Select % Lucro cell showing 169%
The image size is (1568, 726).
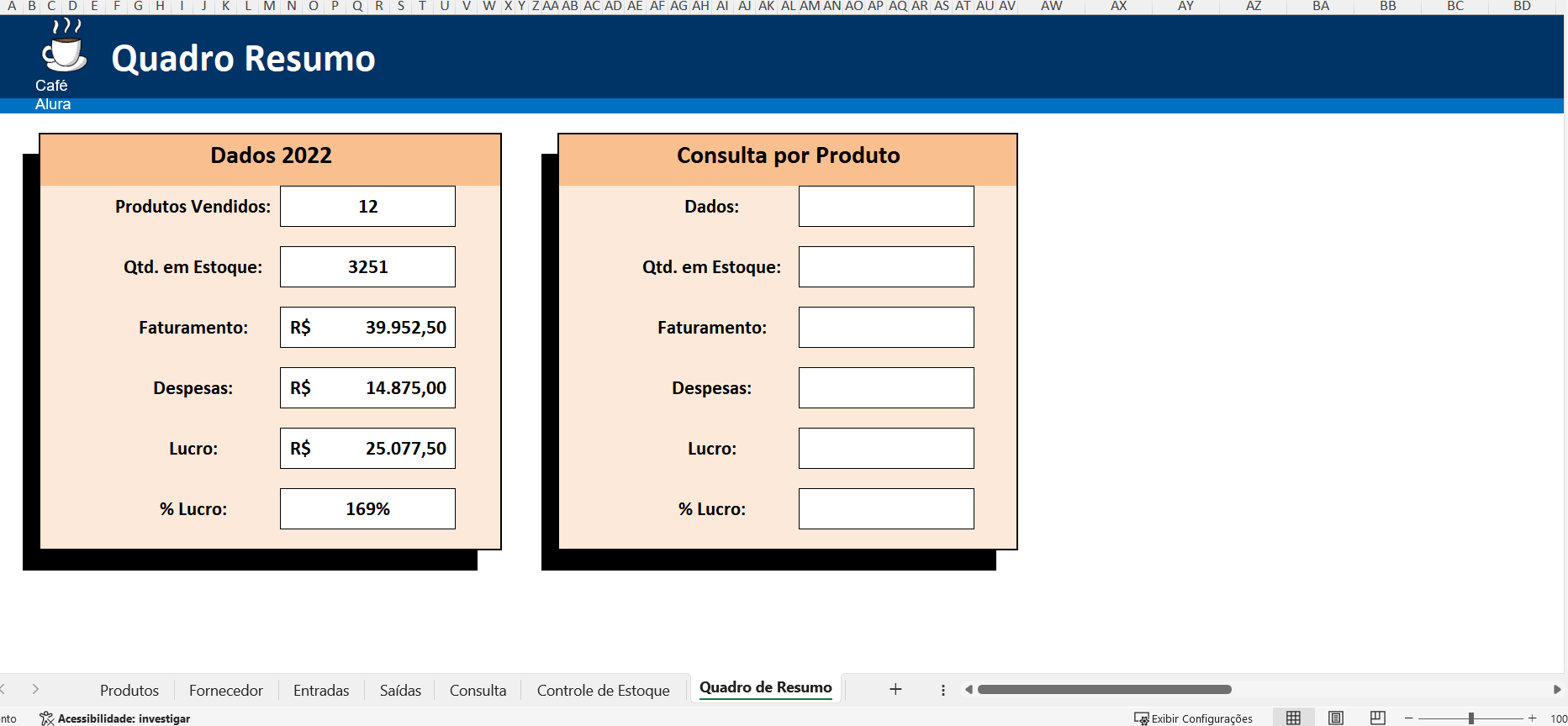point(367,508)
